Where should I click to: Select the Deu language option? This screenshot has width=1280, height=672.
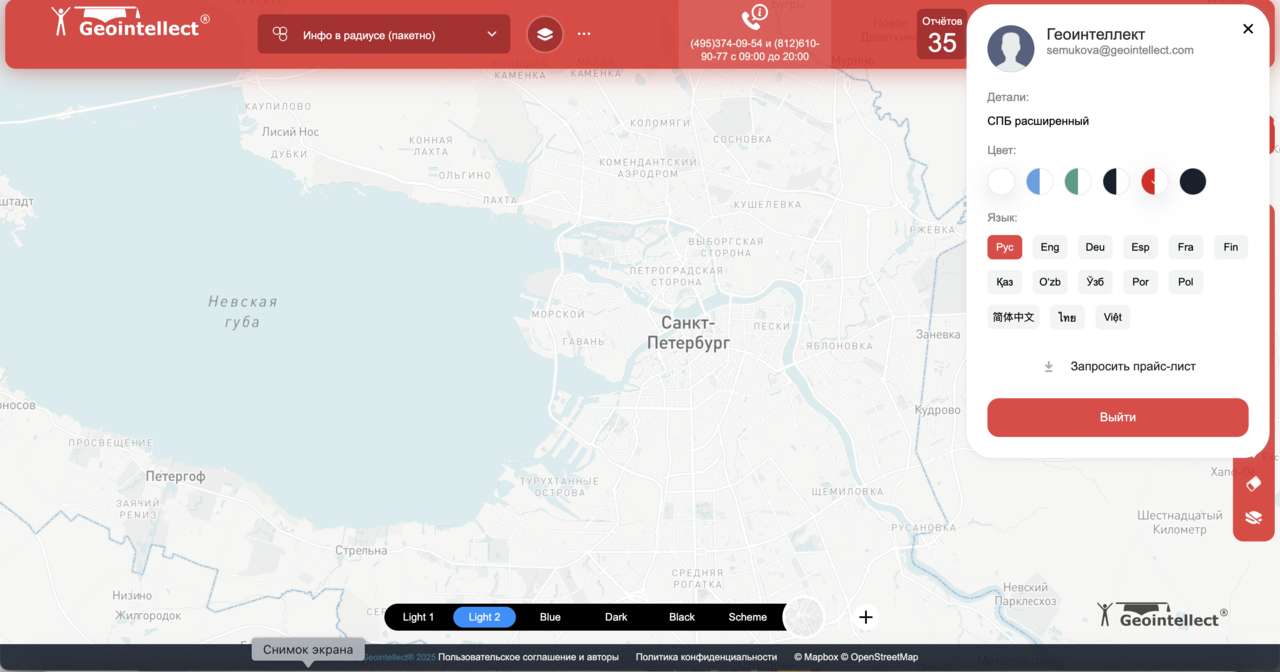tap(1095, 247)
